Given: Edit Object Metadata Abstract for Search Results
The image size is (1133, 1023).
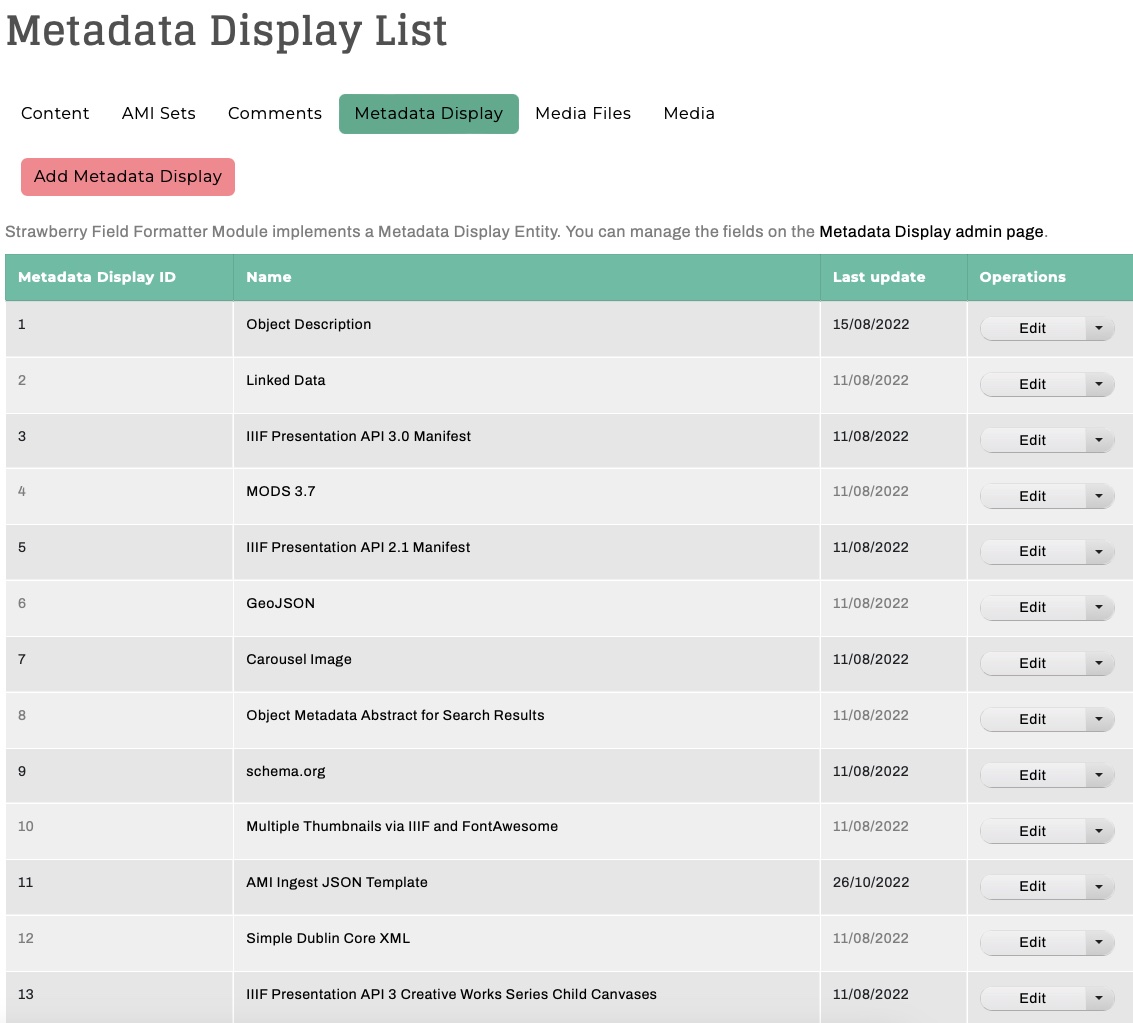Looking at the screenshot, I should pos(1032,719).
